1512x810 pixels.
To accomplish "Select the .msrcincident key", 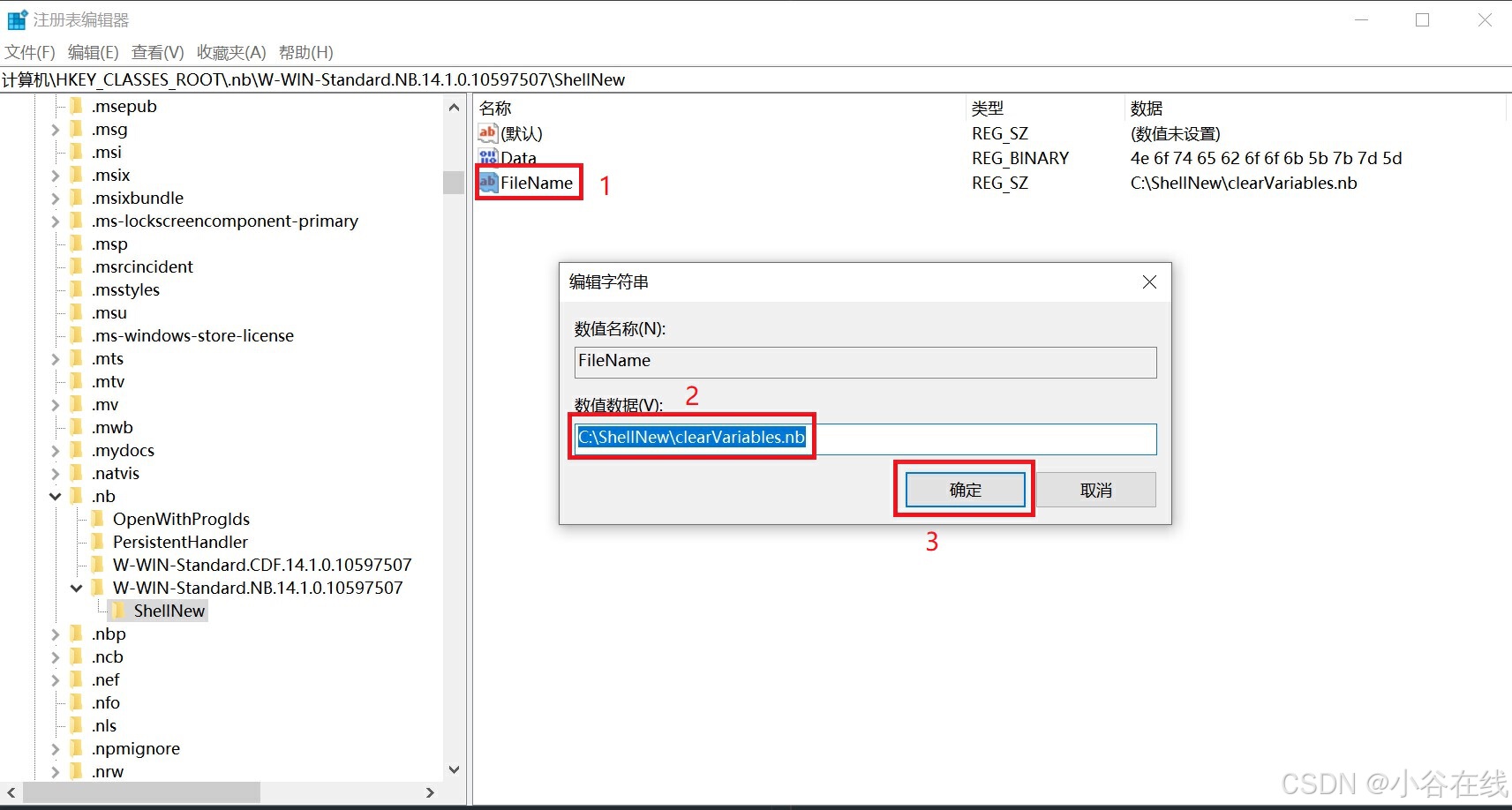I will coord(142,266).
